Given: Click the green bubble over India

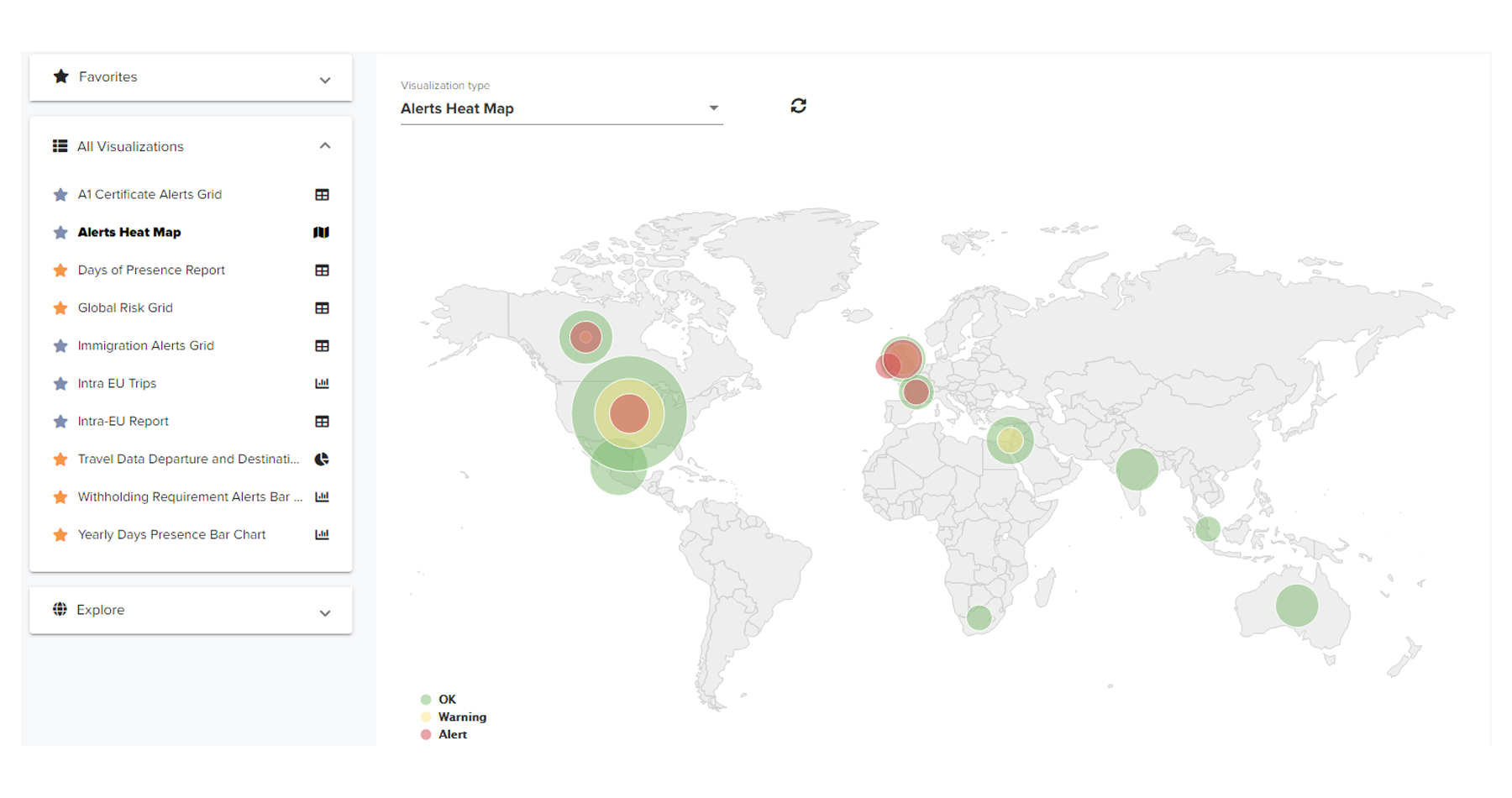Looking at the screenshot, I should (x=1137, y=470).
